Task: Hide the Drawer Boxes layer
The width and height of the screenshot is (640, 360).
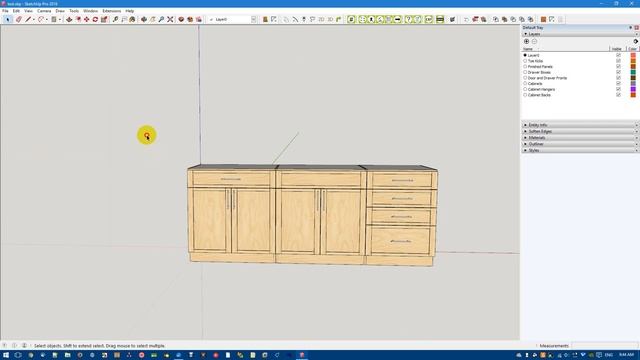Action: click(x=618, y=72)
